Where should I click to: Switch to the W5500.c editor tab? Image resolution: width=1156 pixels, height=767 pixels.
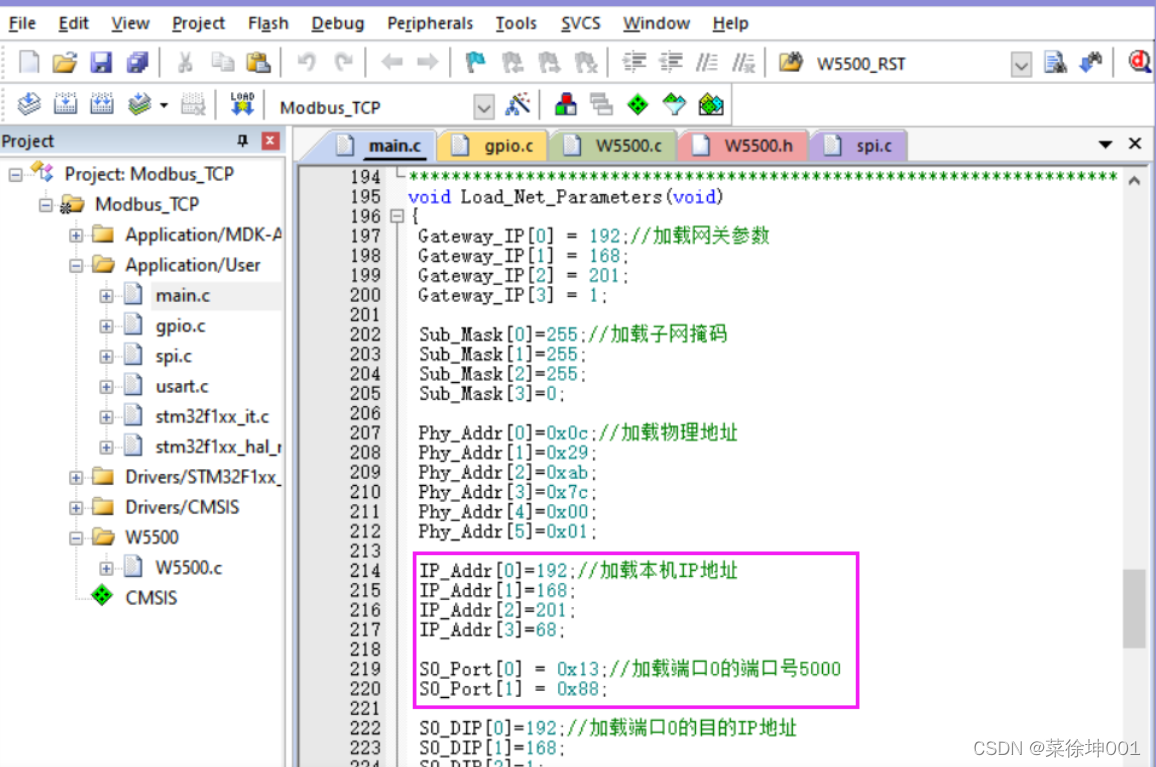coord(613,145)
